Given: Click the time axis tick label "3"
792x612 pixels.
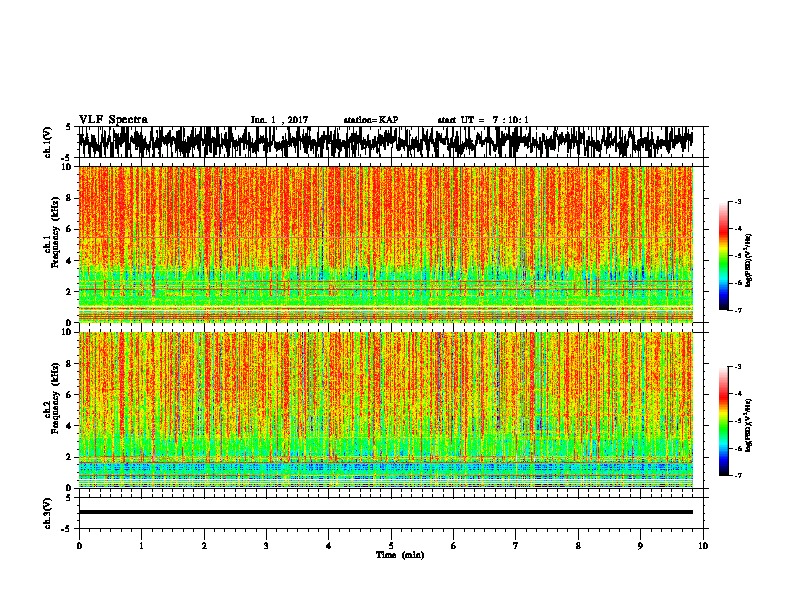Looking at the screenshot, I should click(x=266, y=546).
